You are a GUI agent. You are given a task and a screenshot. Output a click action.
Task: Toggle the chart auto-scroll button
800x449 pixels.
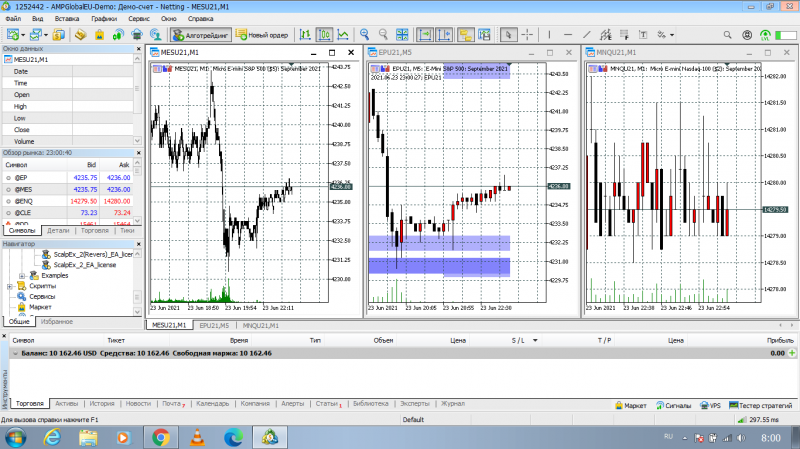point(425,35)
